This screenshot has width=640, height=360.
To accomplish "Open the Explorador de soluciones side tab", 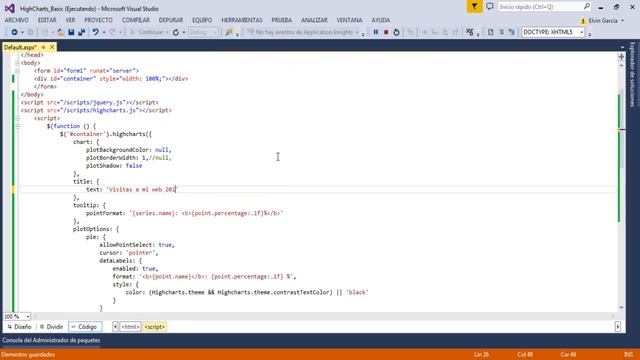I will [x=632, y=74].
